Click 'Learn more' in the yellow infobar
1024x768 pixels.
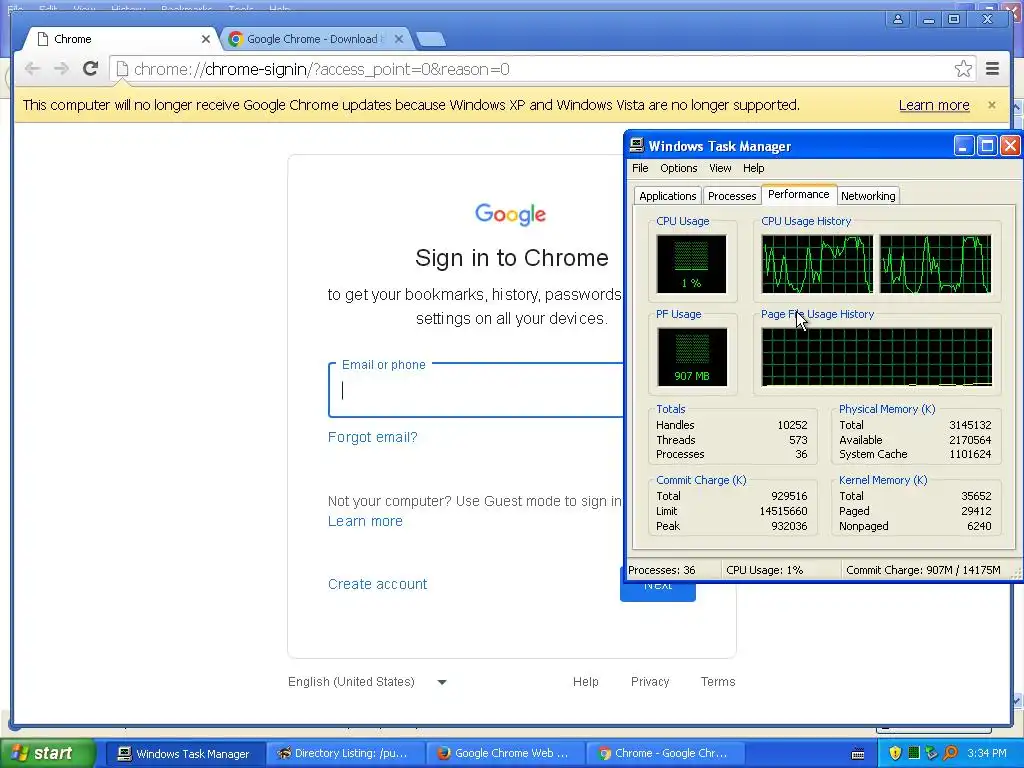pyautogui.click(x=934, y=105)
